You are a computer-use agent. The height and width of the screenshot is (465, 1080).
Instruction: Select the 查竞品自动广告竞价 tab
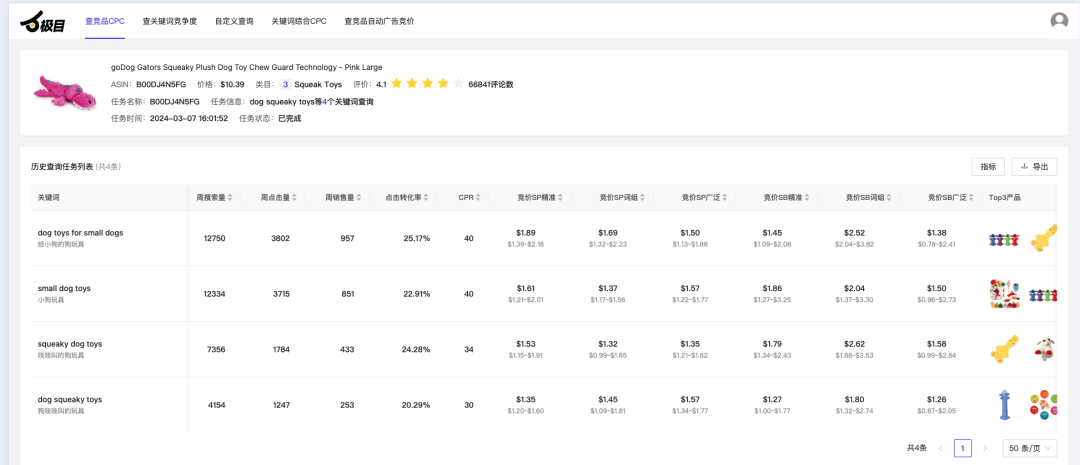pos(379,21)
